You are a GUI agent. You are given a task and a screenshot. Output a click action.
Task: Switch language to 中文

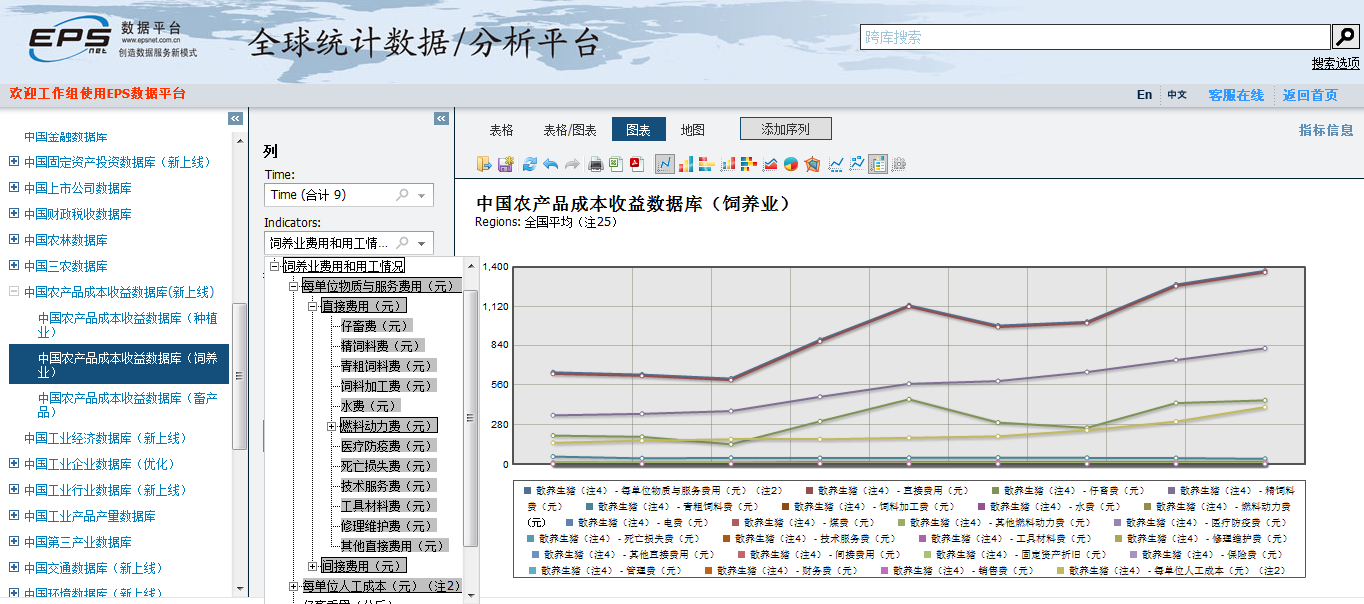(x=1177, y=95)
